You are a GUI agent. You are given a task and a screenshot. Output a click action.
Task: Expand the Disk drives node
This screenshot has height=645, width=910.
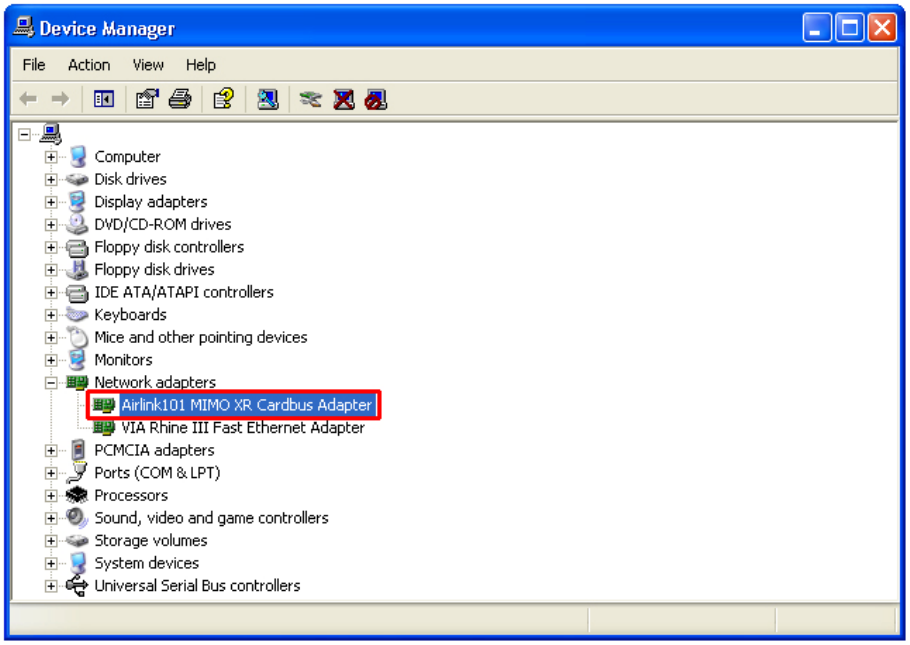(51, 180)
